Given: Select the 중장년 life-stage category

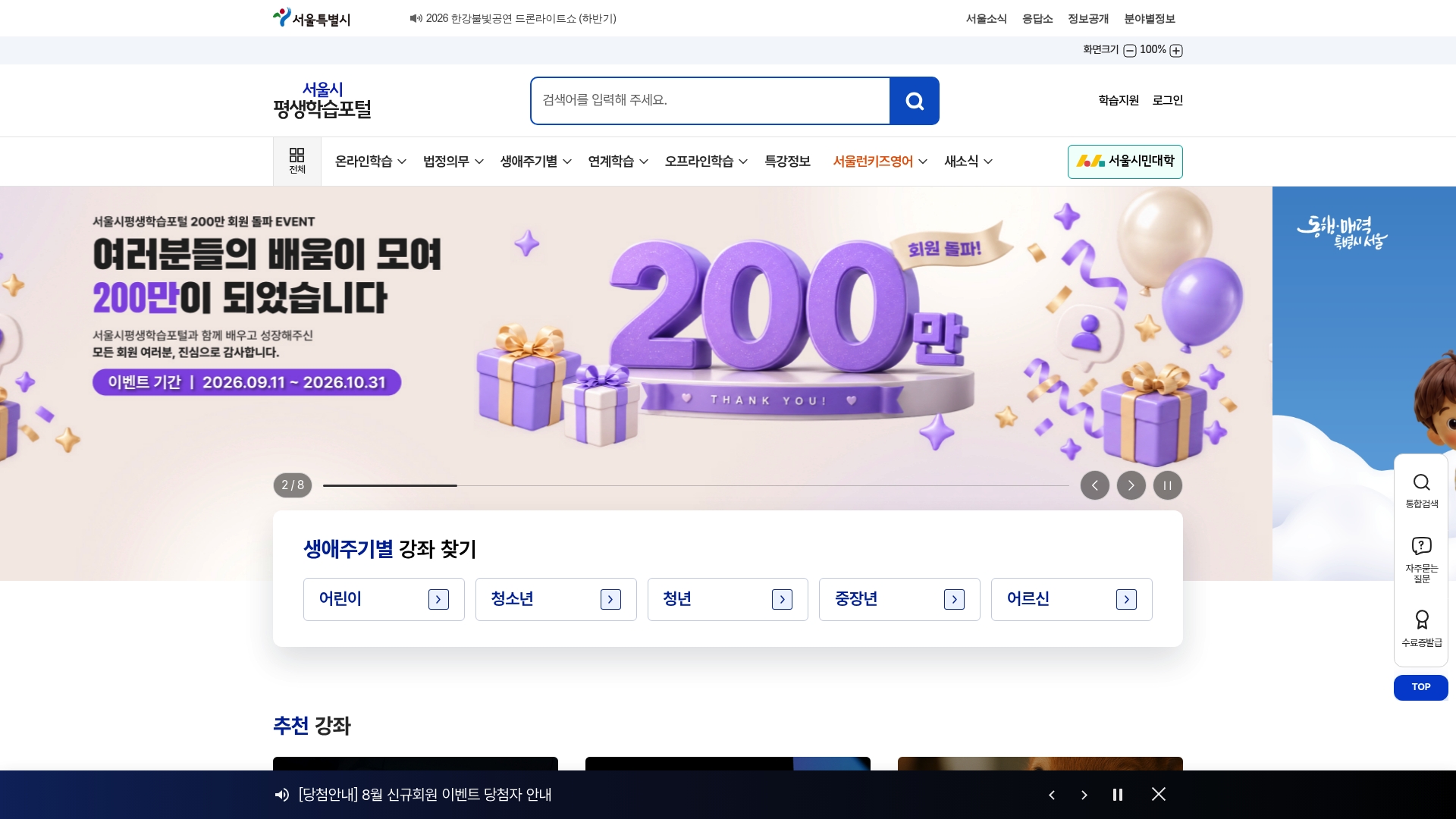Looking at the screenshot, I should click(x=899, y=600).
